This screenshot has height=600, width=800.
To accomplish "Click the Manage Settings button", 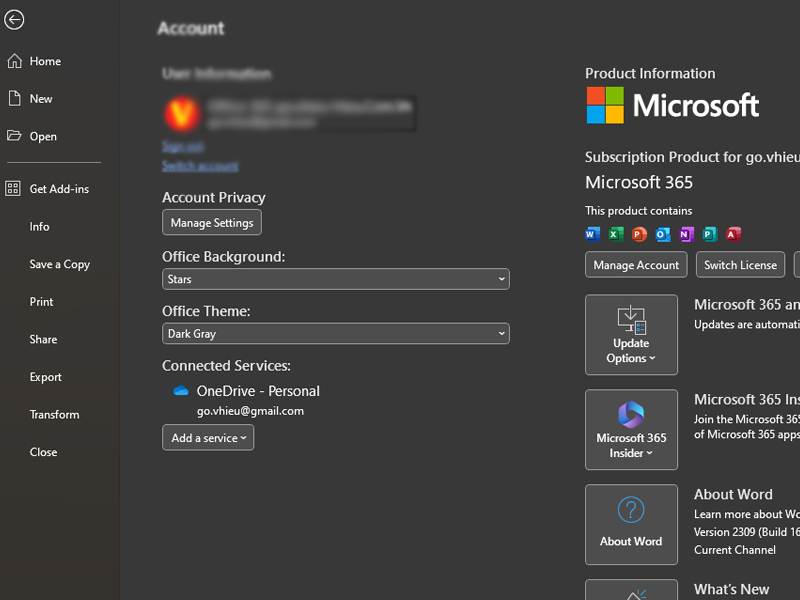I will [212, 222].
